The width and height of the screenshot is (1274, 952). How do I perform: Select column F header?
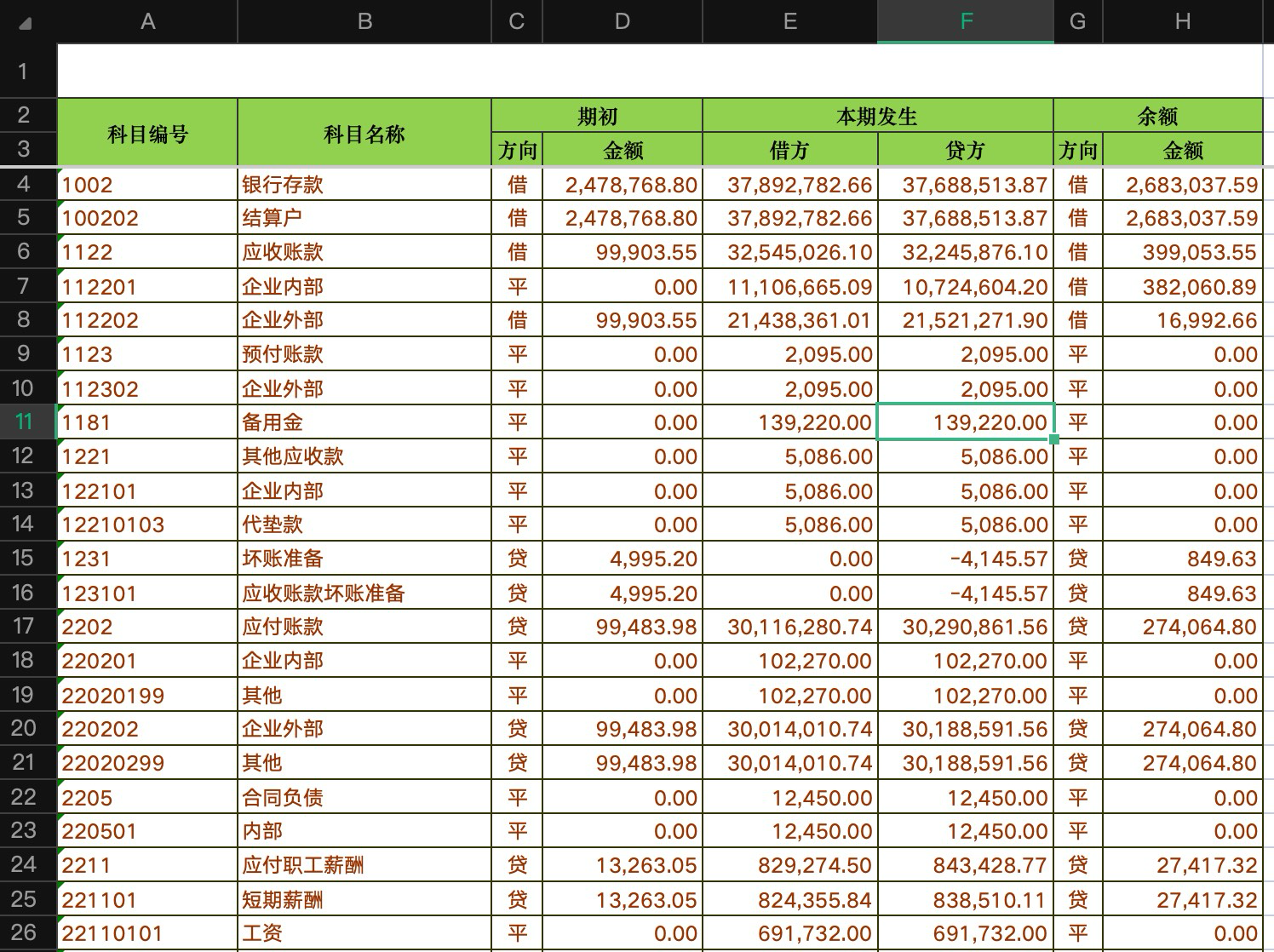pos(966,21)
